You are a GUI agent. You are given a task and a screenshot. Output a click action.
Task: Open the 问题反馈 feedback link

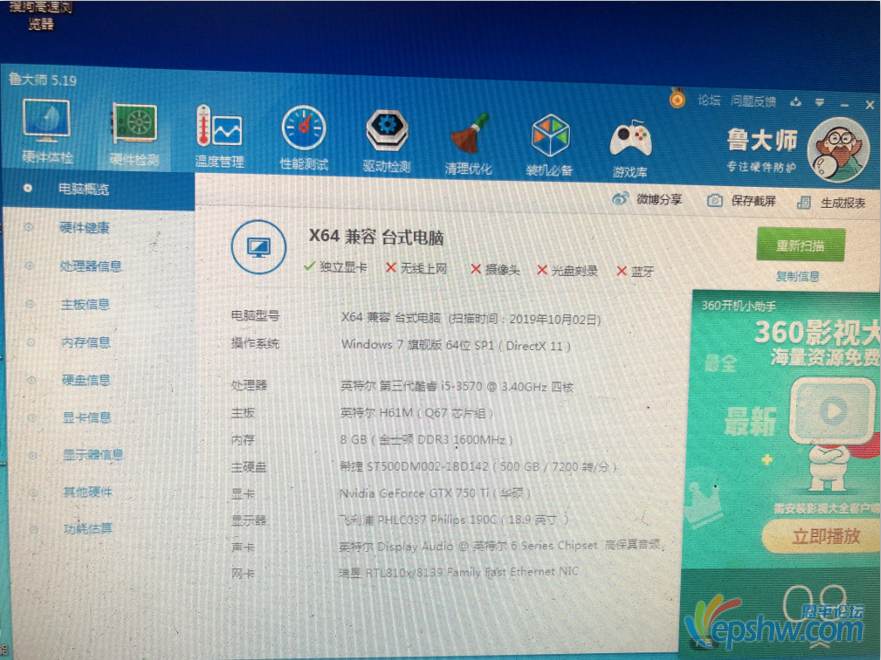tap(753, 101)
